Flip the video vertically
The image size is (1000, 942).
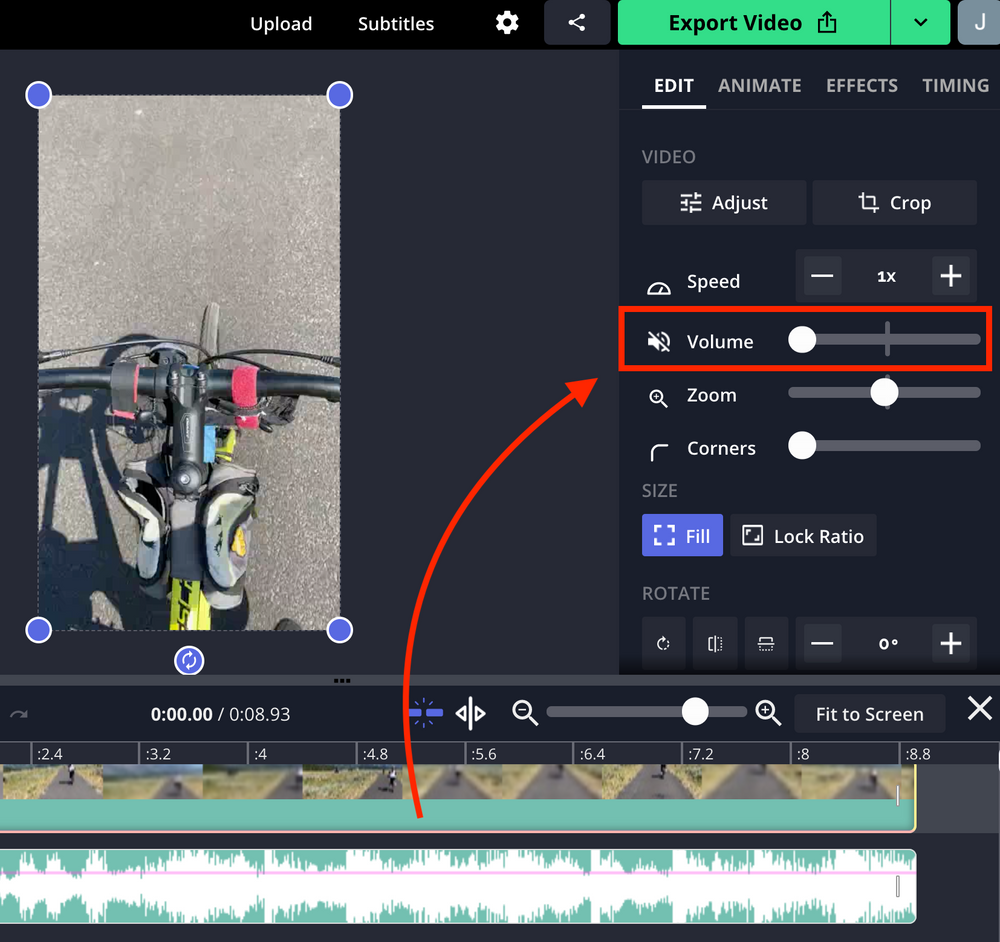coord(766,643)
